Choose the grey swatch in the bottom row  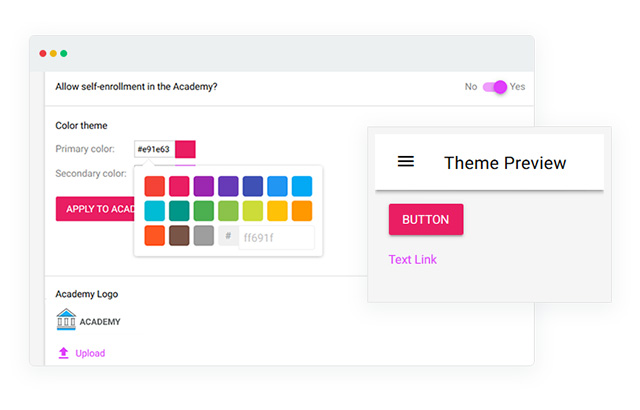[x=204, y=236]
